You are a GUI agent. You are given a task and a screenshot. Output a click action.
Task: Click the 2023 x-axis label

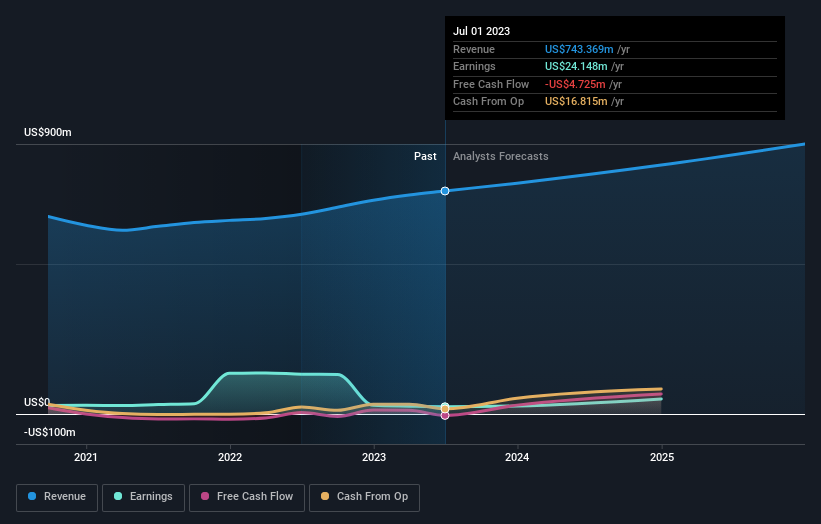click(x=374, y=458)
